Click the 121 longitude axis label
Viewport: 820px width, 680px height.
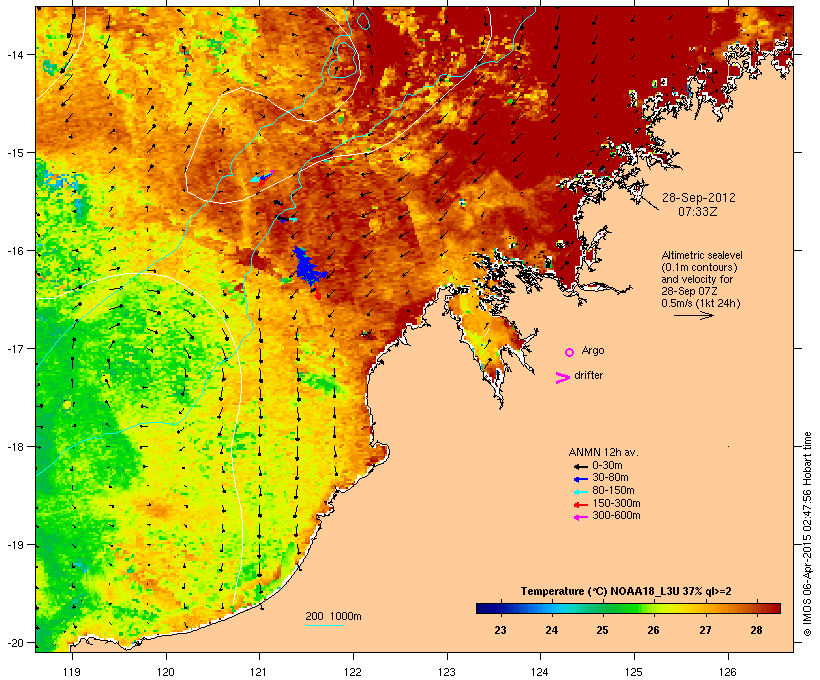point(259,672)
